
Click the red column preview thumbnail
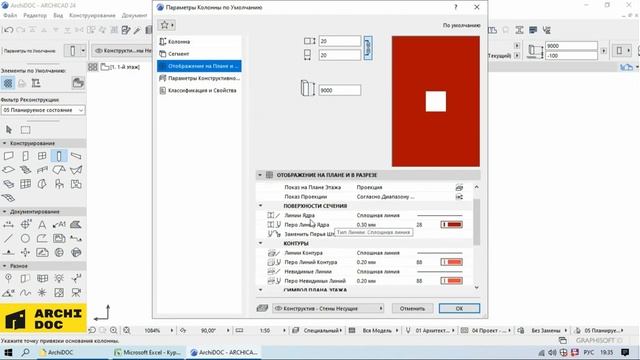click(436, 101)
